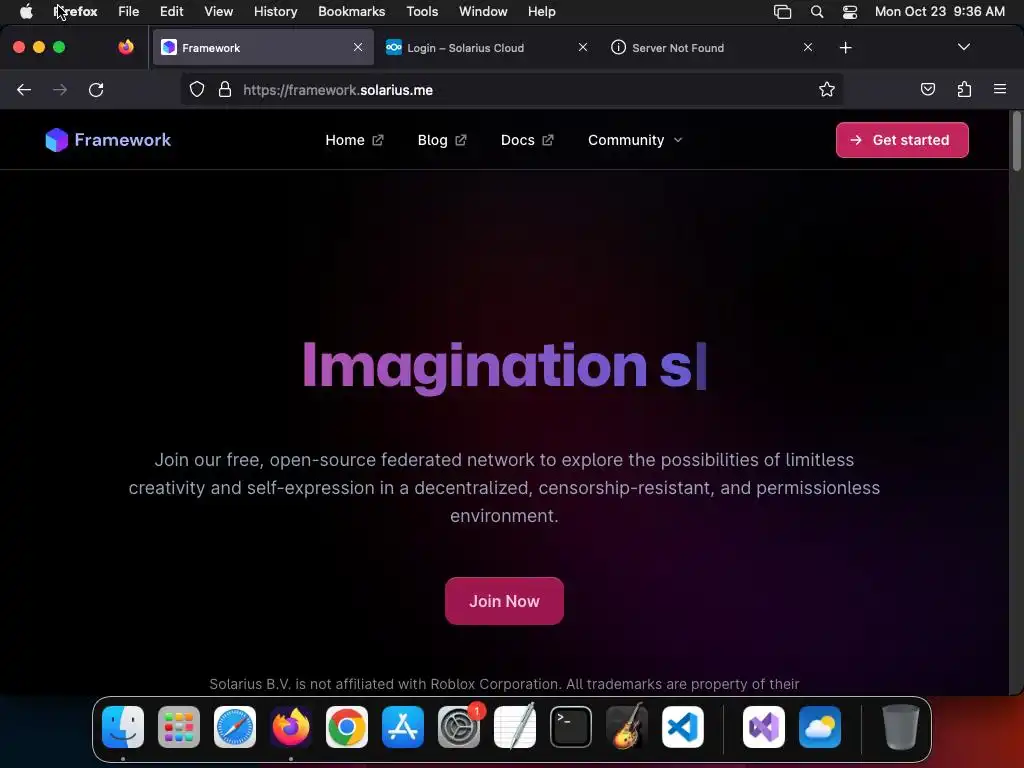This screenshot has width=1024, height=768.
Task: Open Finder from the dock
Action: click(123, 727)
